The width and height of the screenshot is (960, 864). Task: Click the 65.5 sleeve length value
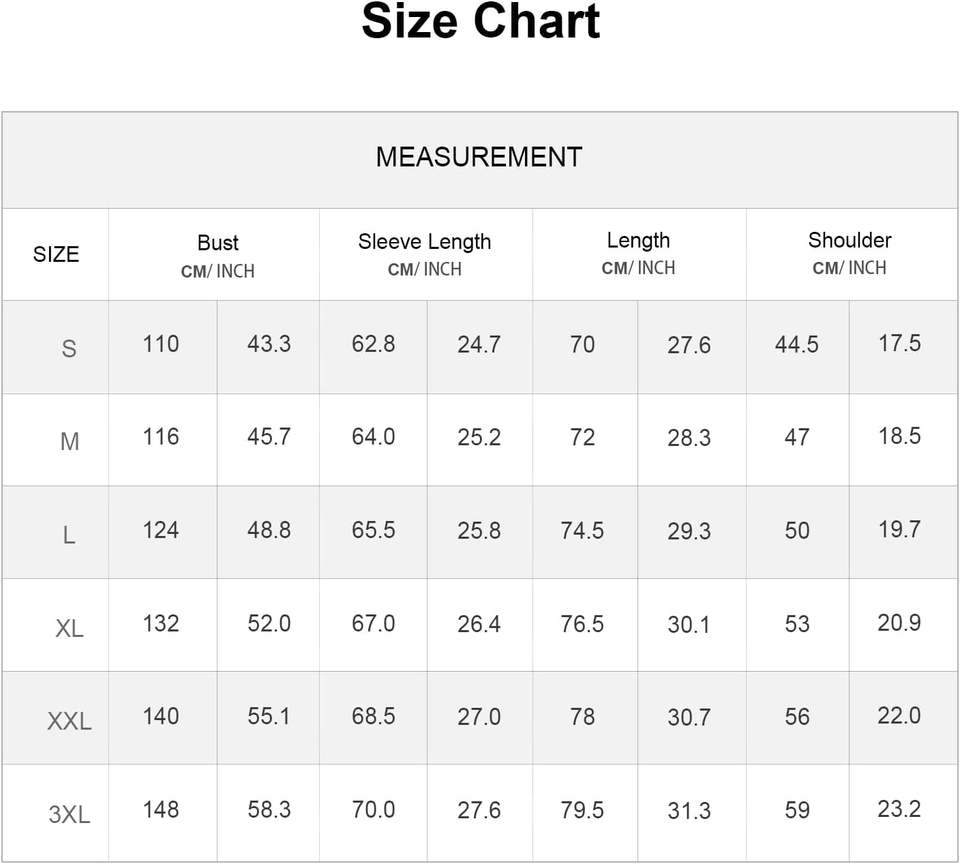tap(373, 530)
